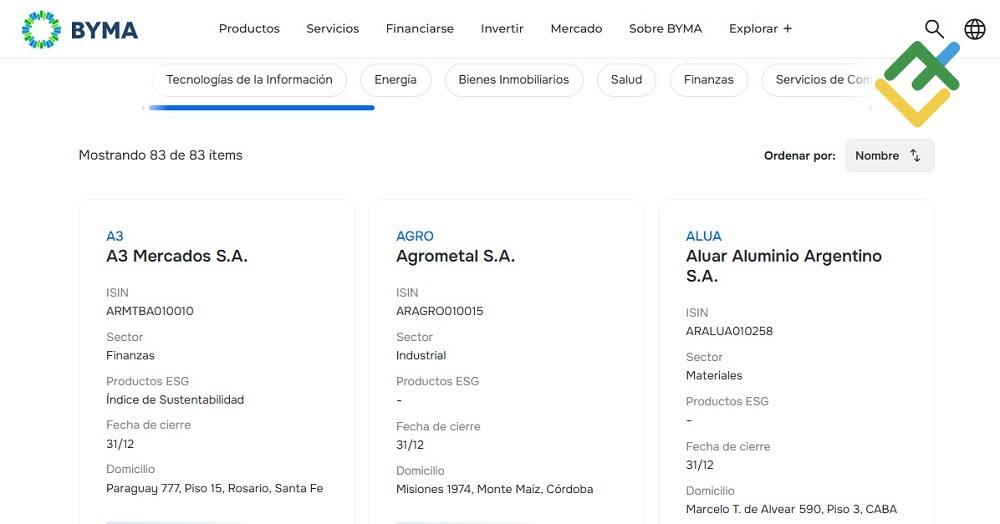
Task: Open the Productos menu
Action: (x=249, y=29)
